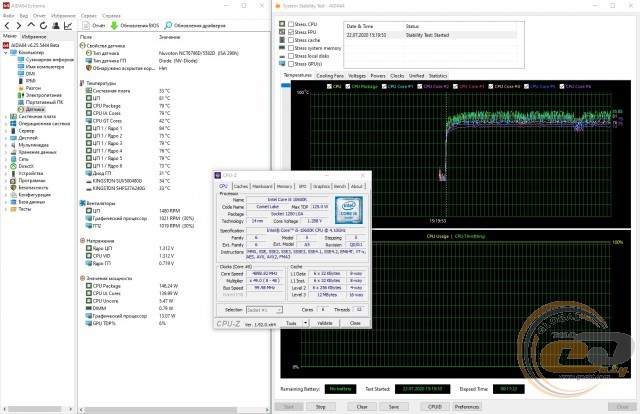Open the user icon in AIDA64 toolbar
The width and height of the screenshot is (640, 414).
coord(56,26)
